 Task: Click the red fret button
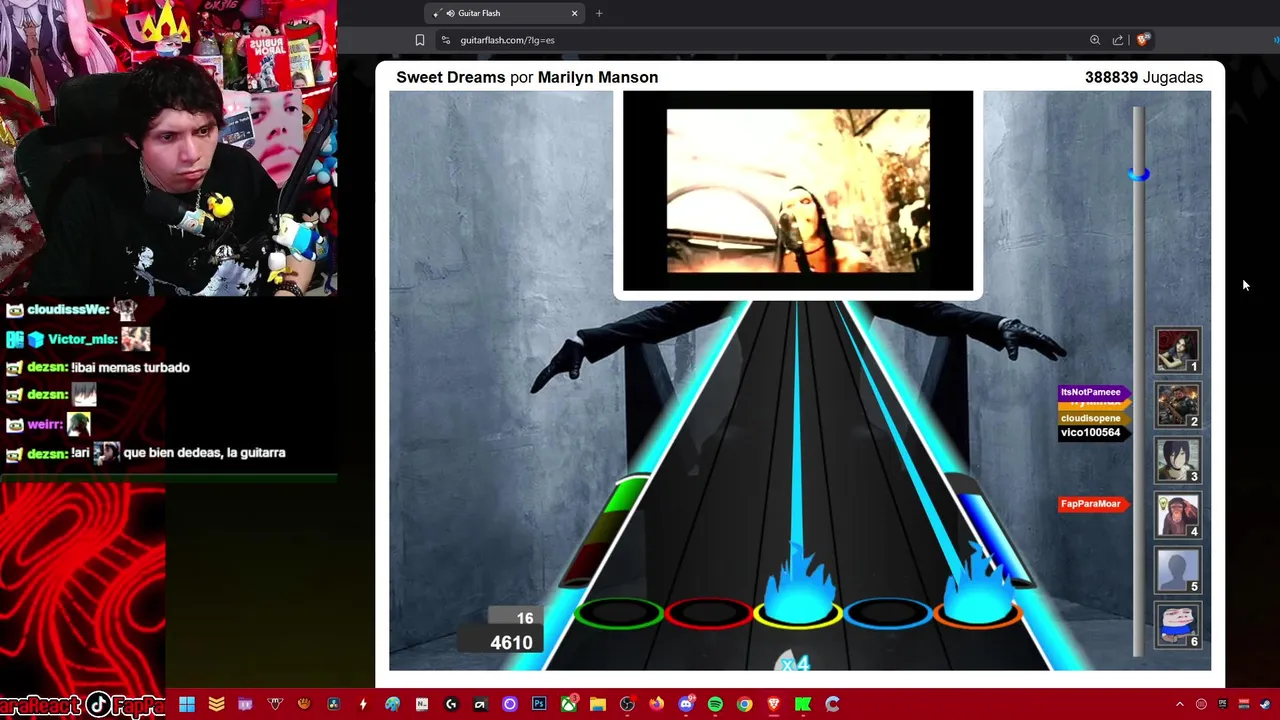point(708,613)
